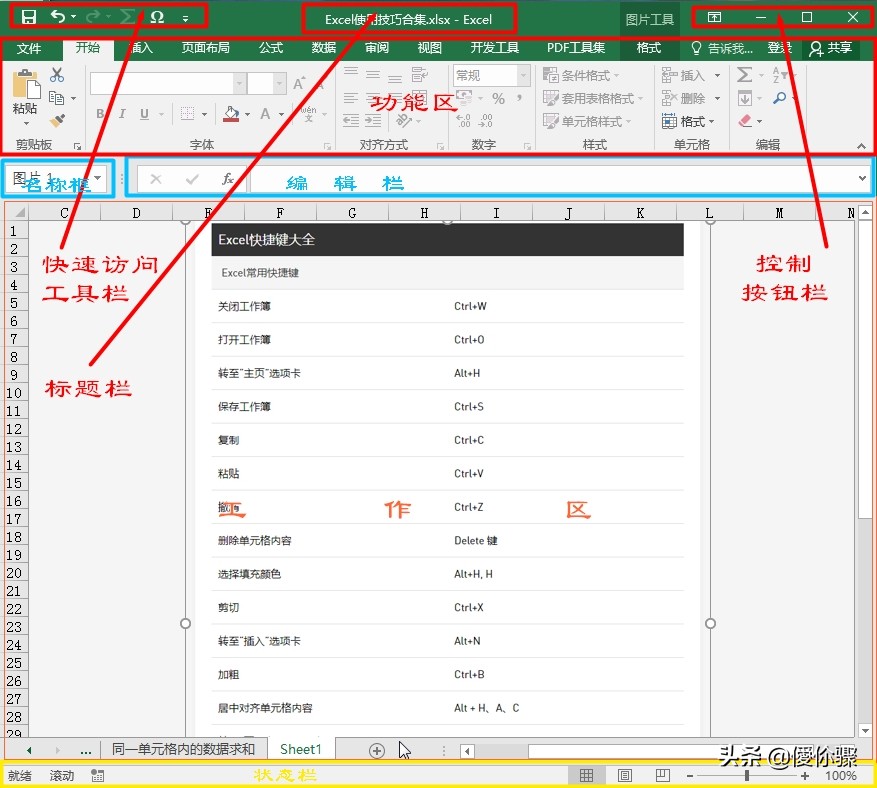Open 单元格样式 cell styles menu
This screenshot has width=877, height=788.
coord(587,121)
